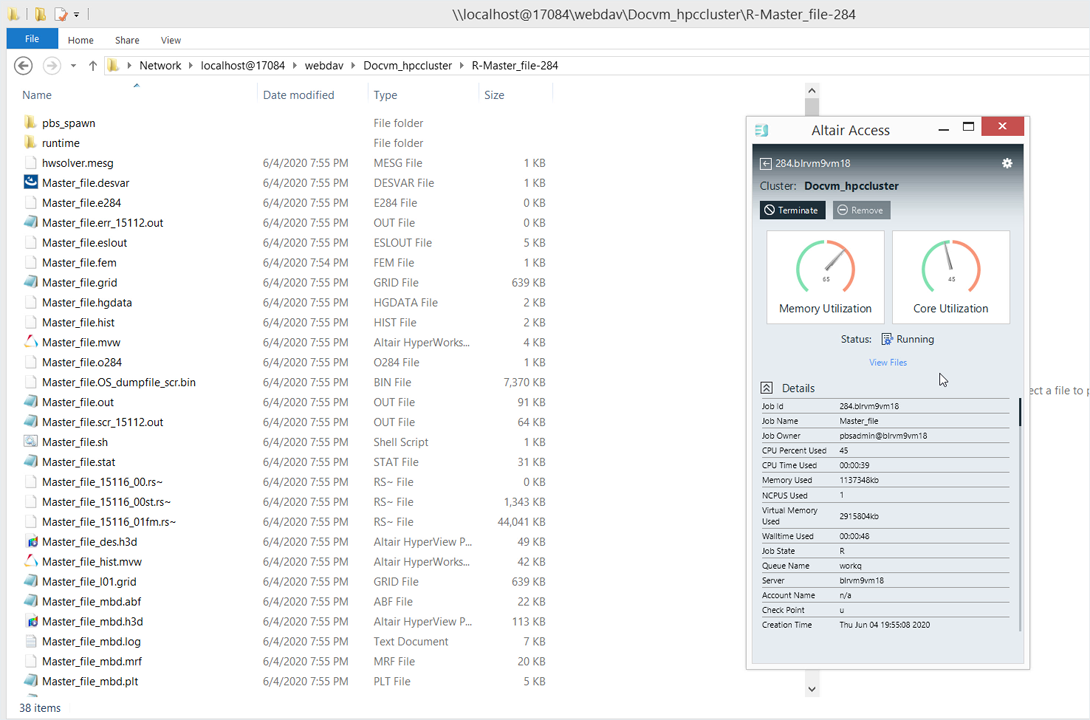Expand chevron after webdav breadcrumb

click(353, 65)
